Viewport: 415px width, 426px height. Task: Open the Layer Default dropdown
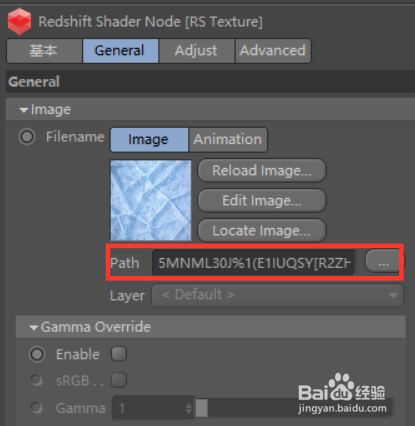tap(278, 295)
